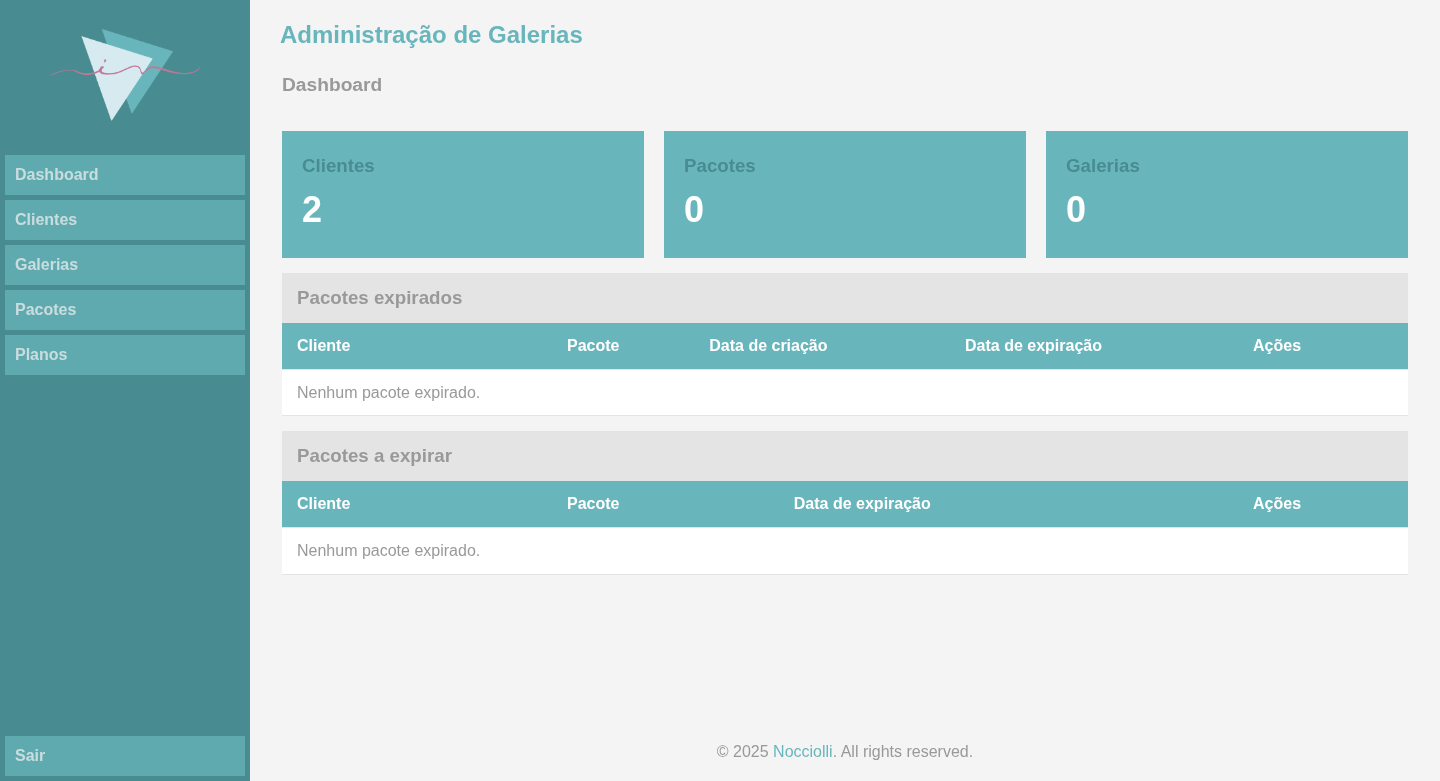The height and width of the screenshot is (781, 1440).
Task: Click "Nenhum pacote expirado." row under Pacotes expirados
Action: (845, 393)
